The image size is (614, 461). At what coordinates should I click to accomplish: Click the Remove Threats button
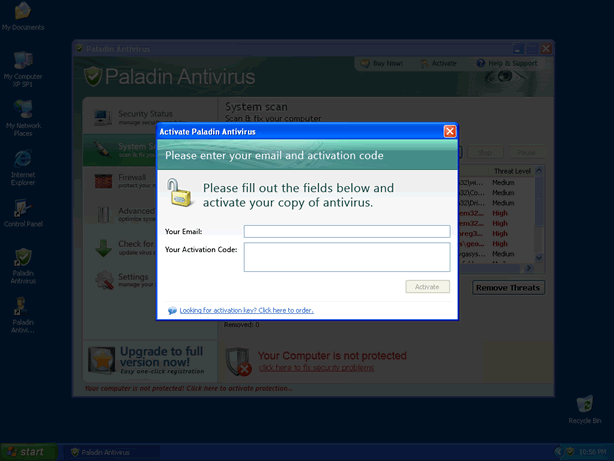[508, 288]
